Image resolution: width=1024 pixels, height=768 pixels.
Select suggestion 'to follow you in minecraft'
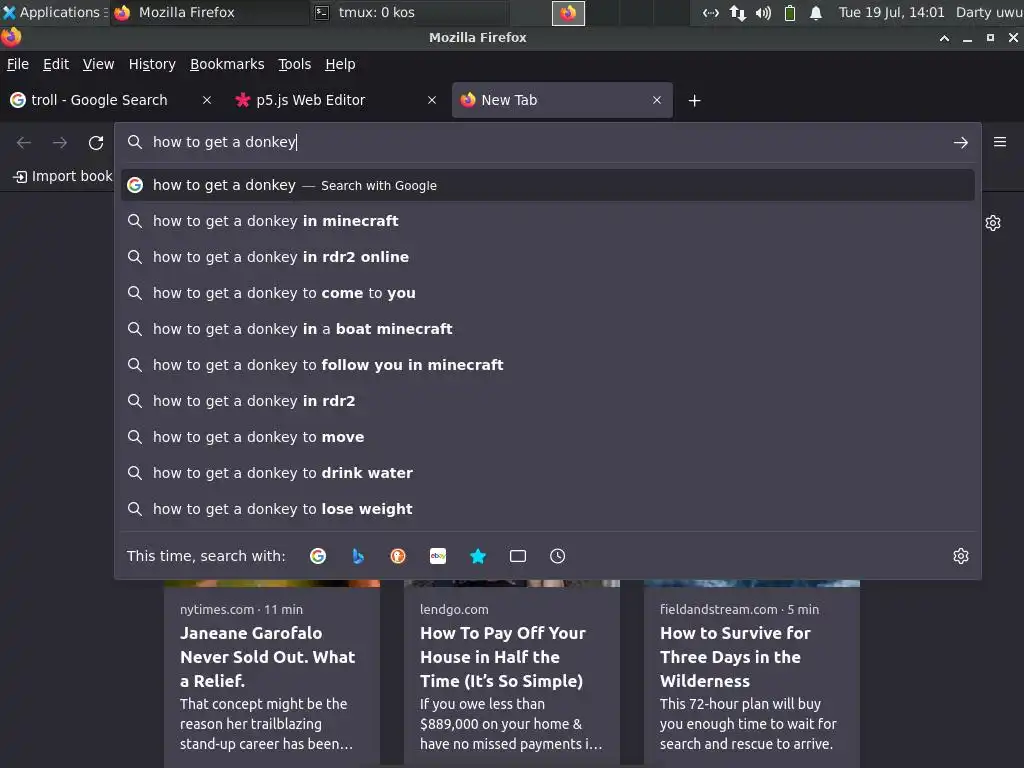pyautogui.click(x=547, y=365)
